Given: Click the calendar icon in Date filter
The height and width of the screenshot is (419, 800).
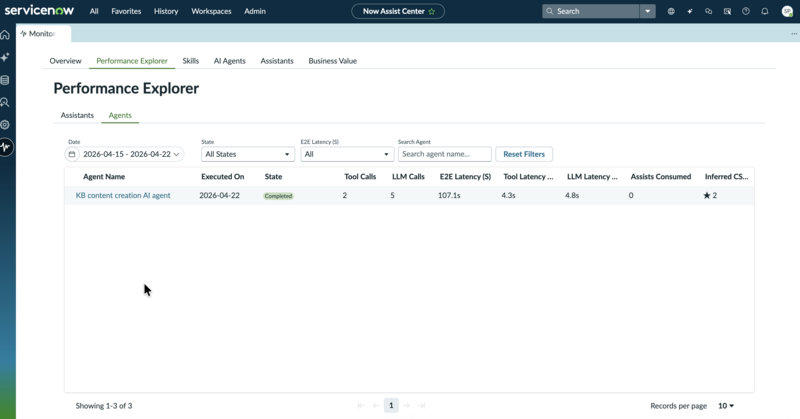Looking at the screenshot, I should coord(72,154).
